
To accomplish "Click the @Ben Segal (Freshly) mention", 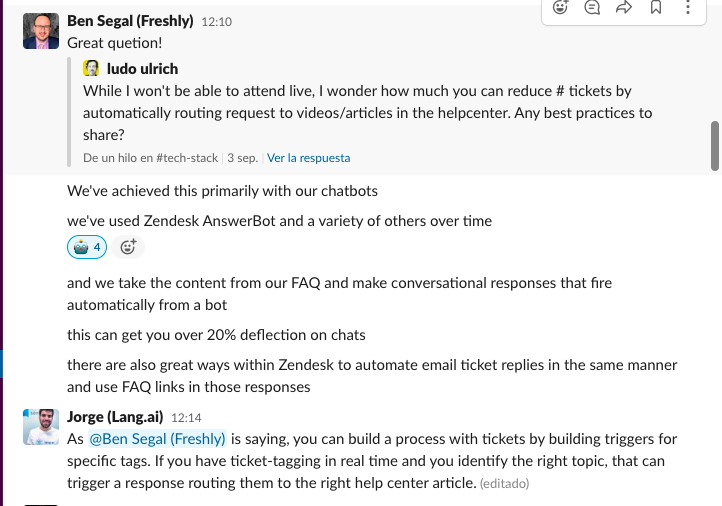I will coord(157,439).
